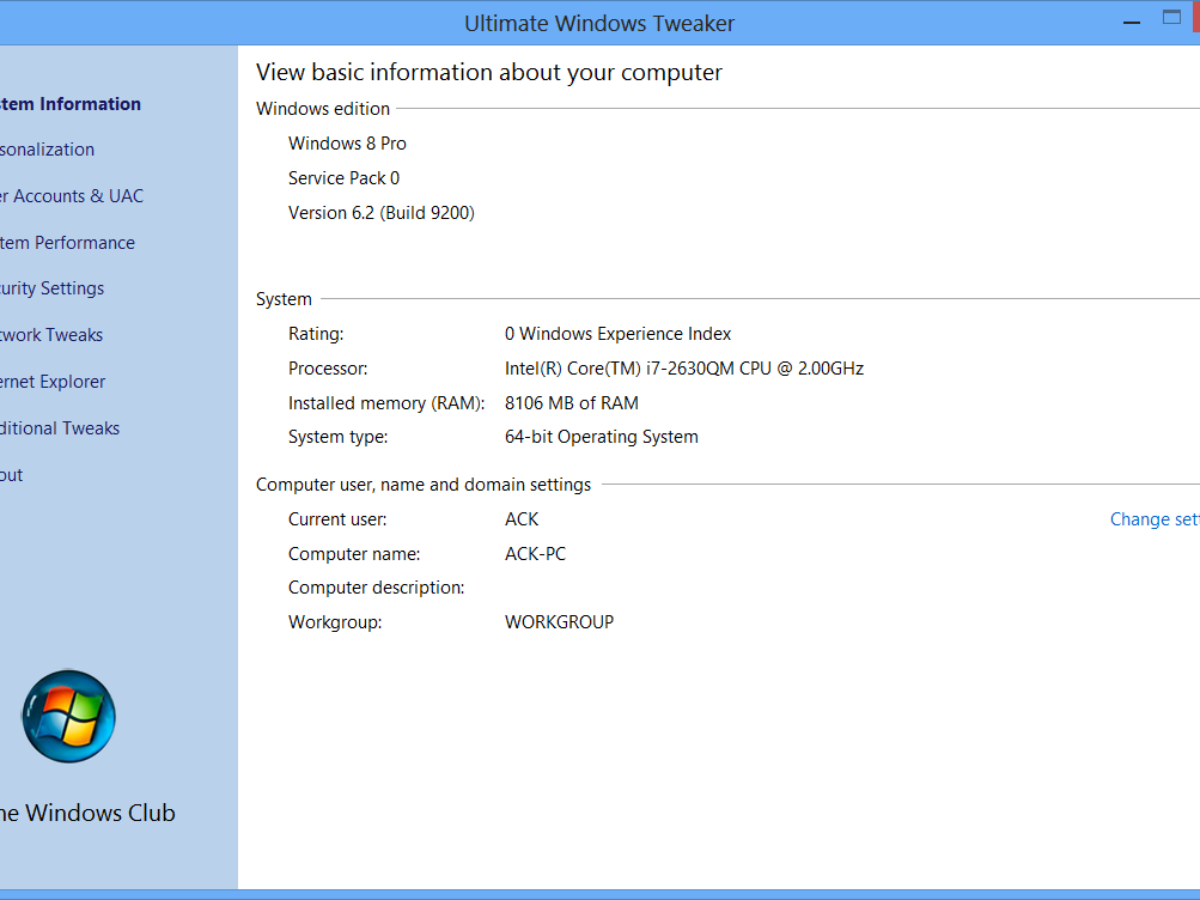
Task: Open the System Information section
Action: click(x=70, y=104)
